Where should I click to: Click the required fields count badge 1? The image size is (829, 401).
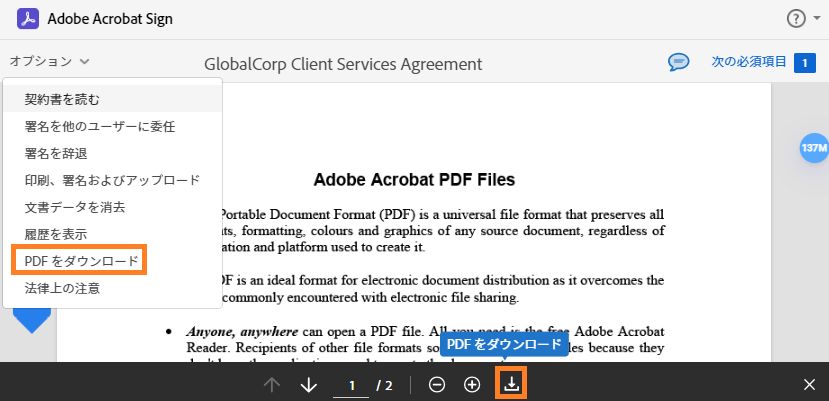click(x=805, y=63)
